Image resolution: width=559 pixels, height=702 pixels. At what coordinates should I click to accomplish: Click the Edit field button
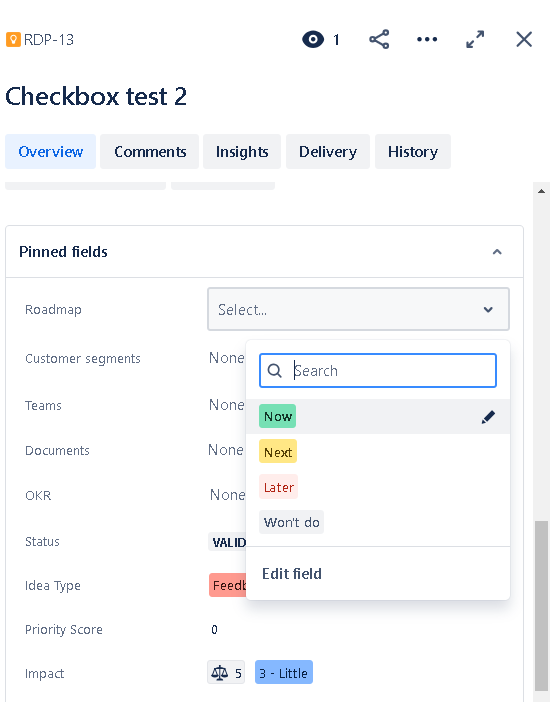(x=292, y=574)
